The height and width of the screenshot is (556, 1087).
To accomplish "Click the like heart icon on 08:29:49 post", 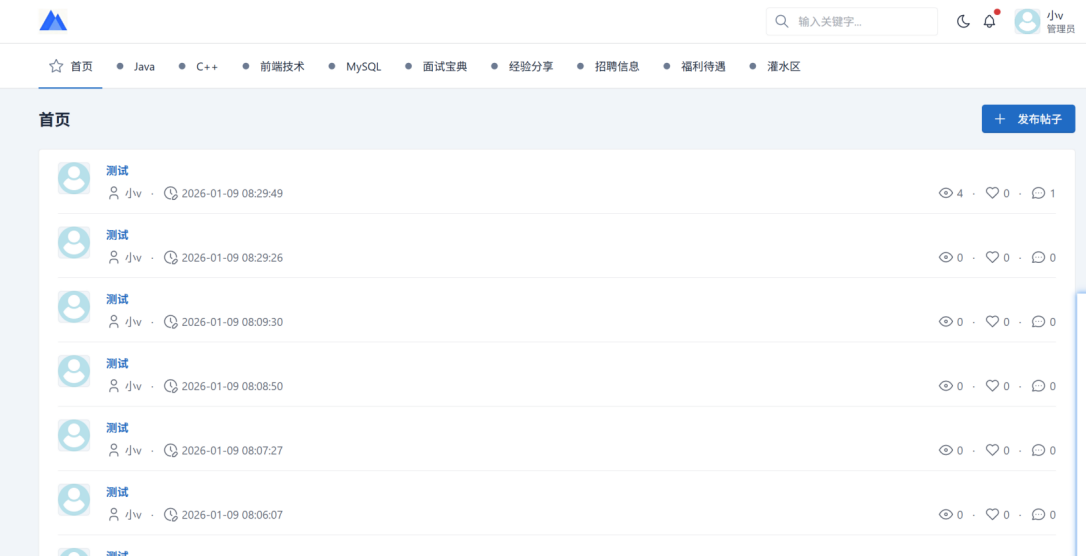I will (x=992, y=193).
